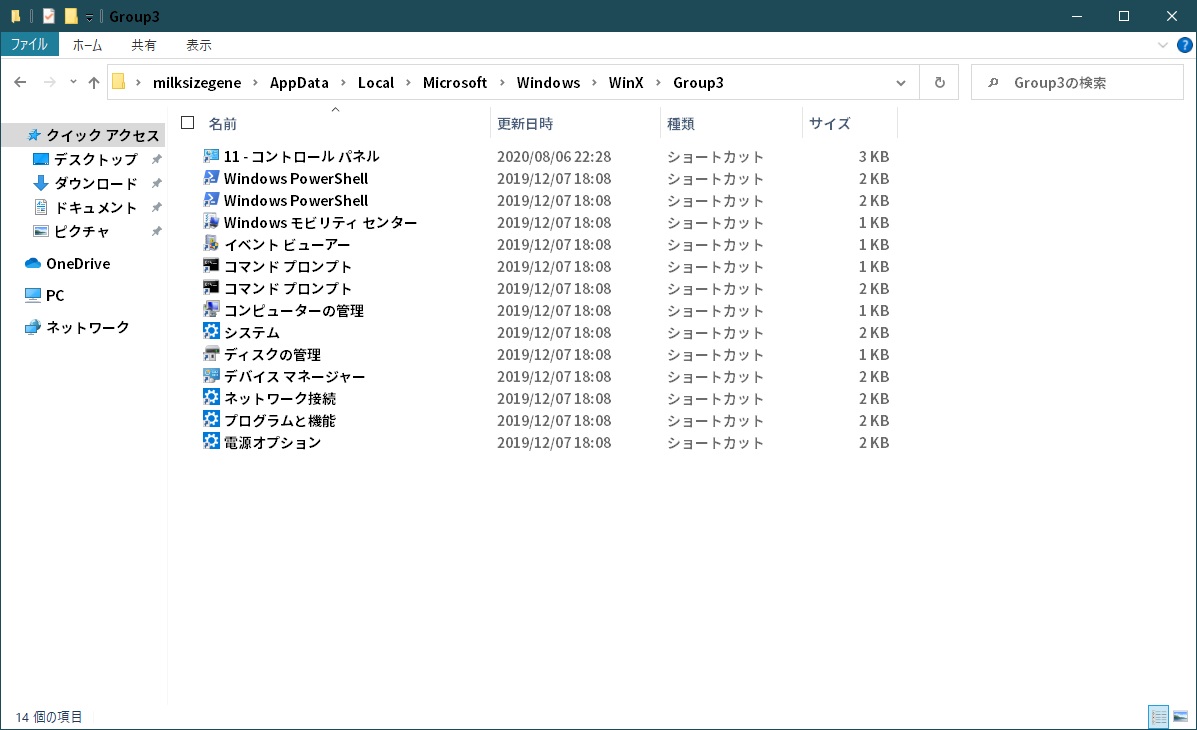
Task: Click the 14 個の項目 status text
Action: point(49,717)
